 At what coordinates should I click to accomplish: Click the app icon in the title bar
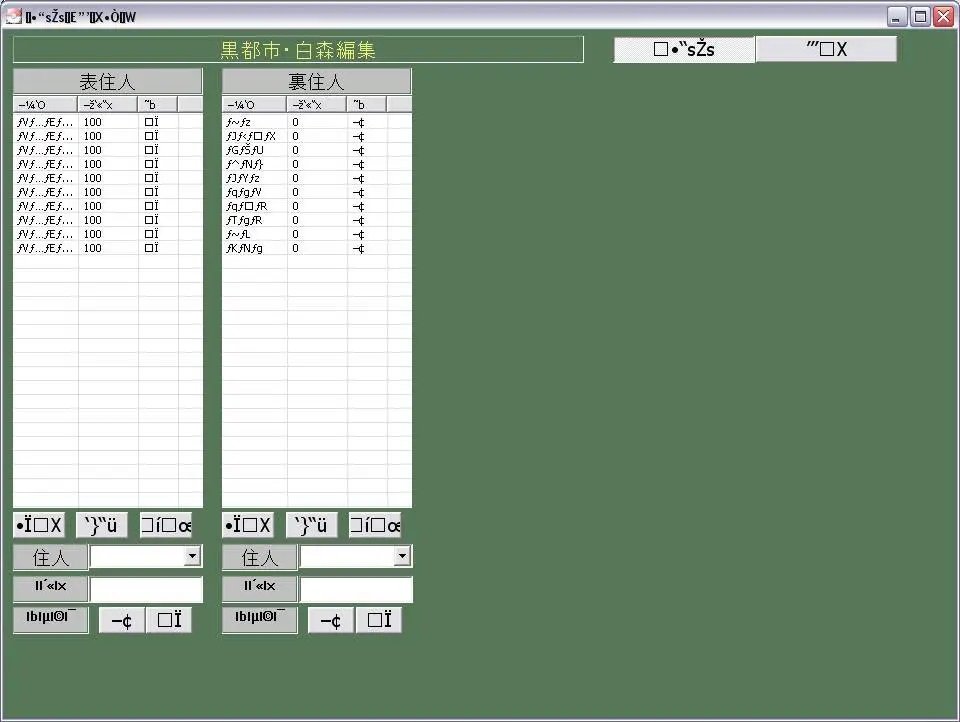[x=13, y=17]
